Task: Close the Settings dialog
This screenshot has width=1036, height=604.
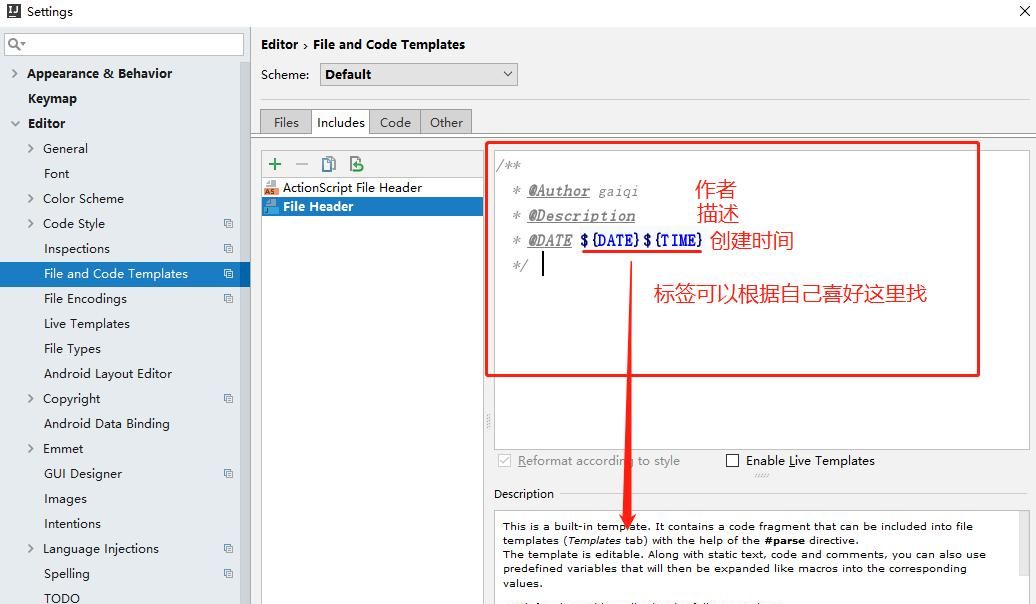Action: coord(1024,11)
